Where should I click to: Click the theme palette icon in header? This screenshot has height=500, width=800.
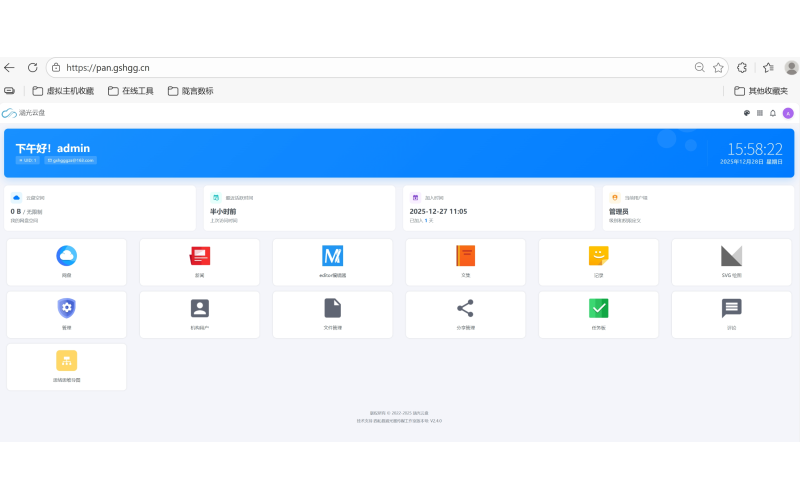tap(747, 113)
